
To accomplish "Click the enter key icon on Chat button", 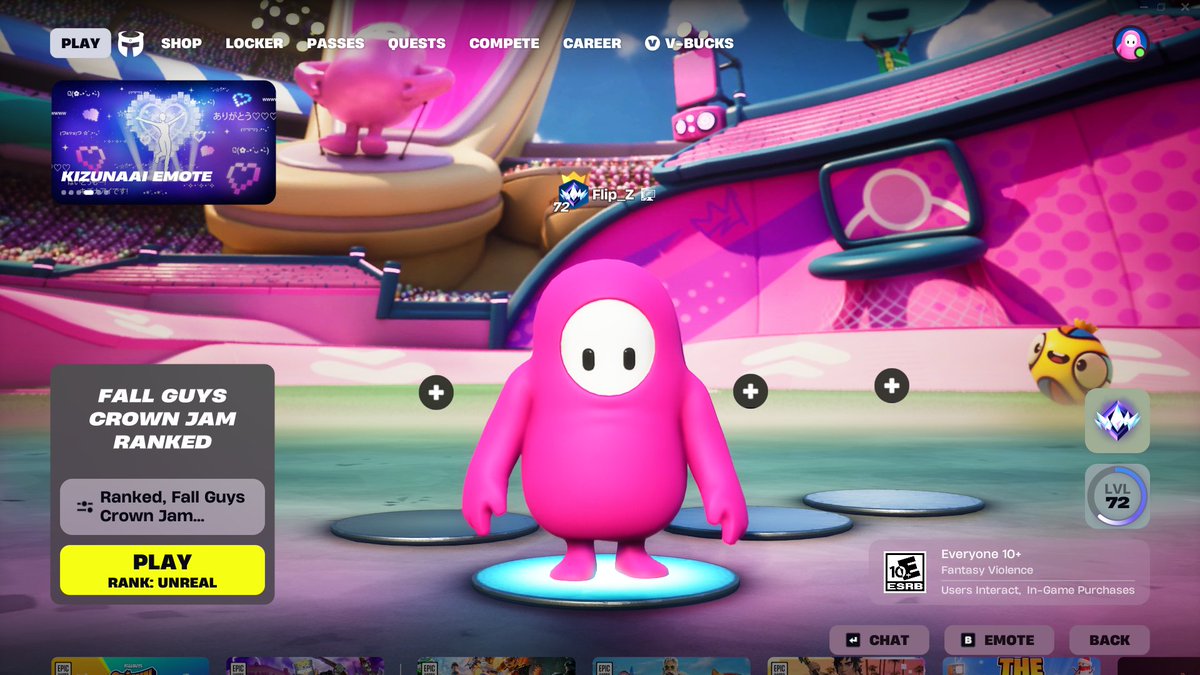I will (853, 640).
